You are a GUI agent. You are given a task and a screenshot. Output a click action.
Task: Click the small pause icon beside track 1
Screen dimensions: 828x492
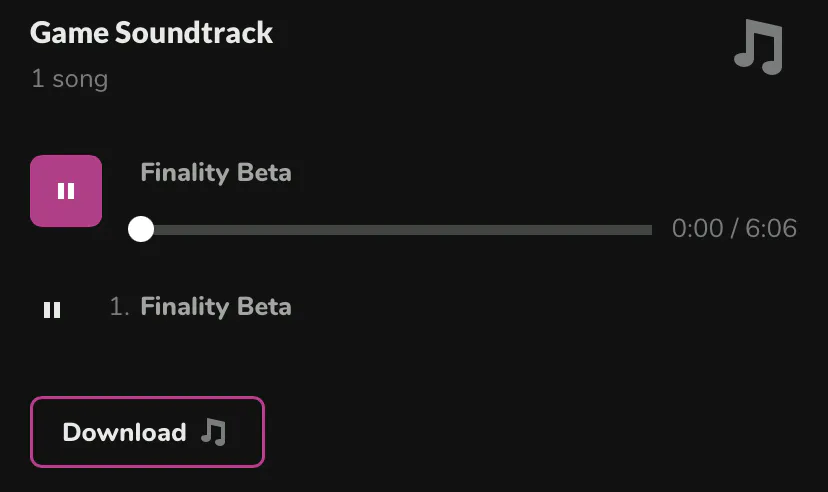pyautogui.click(x=52, y=310)
